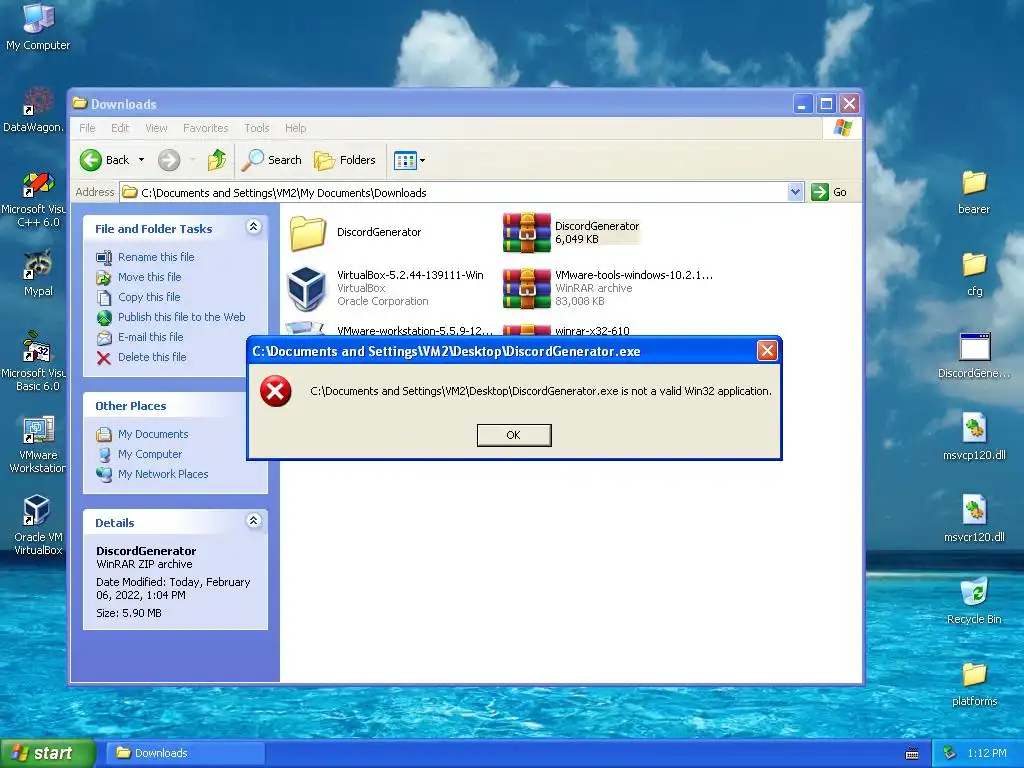
Task: Toggle the Folders pane
Action: tap(345, 160)
